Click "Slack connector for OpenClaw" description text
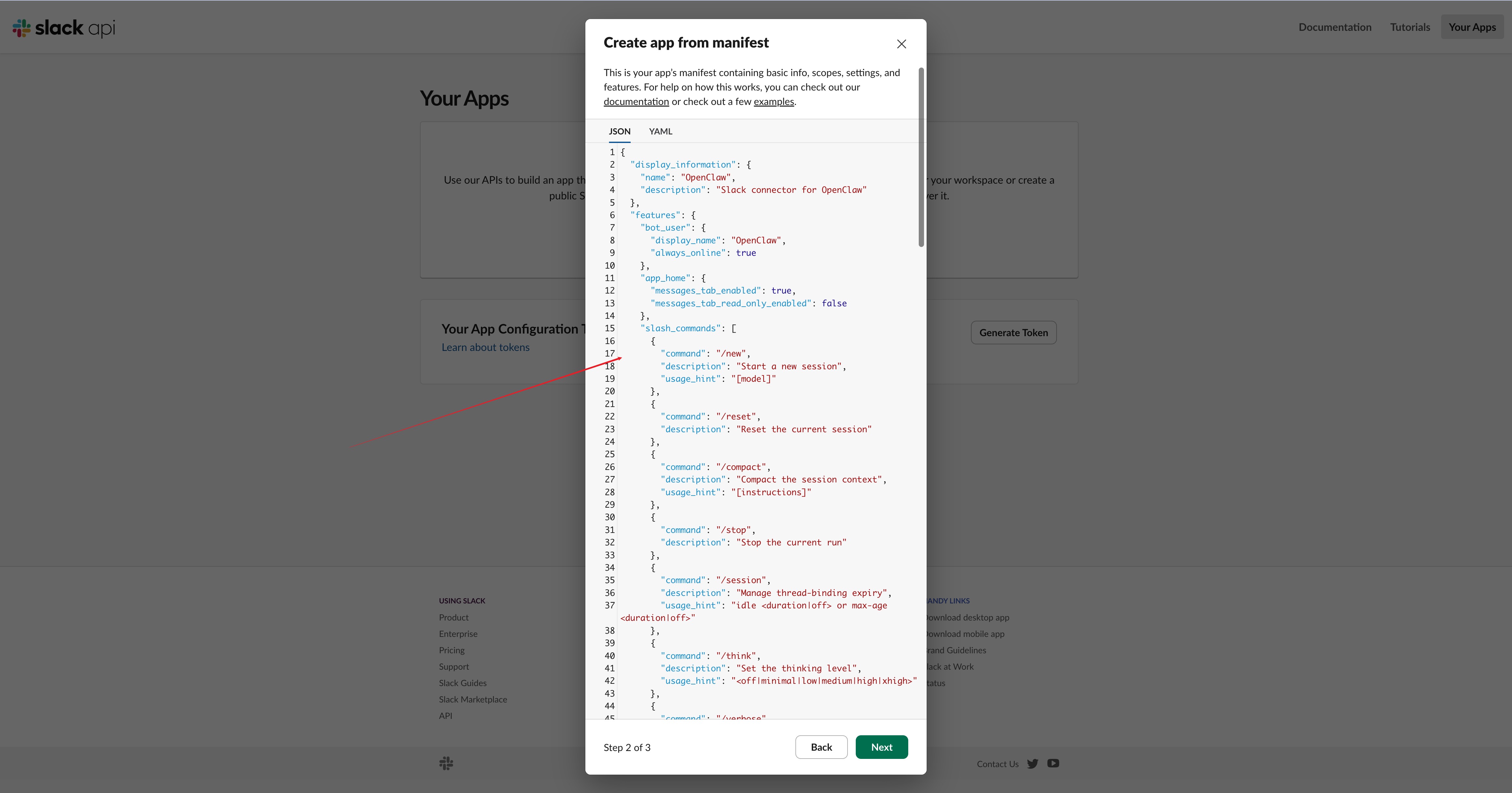1512x793 pixels. coord(791,190)
